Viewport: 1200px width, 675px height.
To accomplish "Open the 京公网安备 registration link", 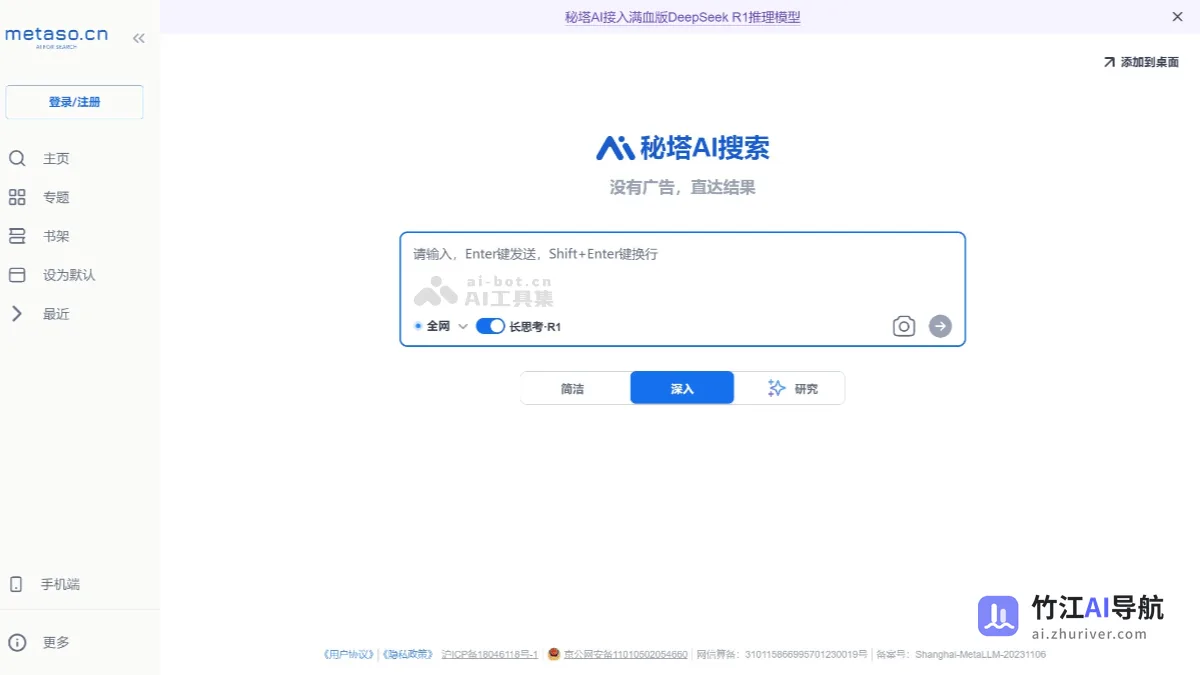I will (x=626, y=654).
